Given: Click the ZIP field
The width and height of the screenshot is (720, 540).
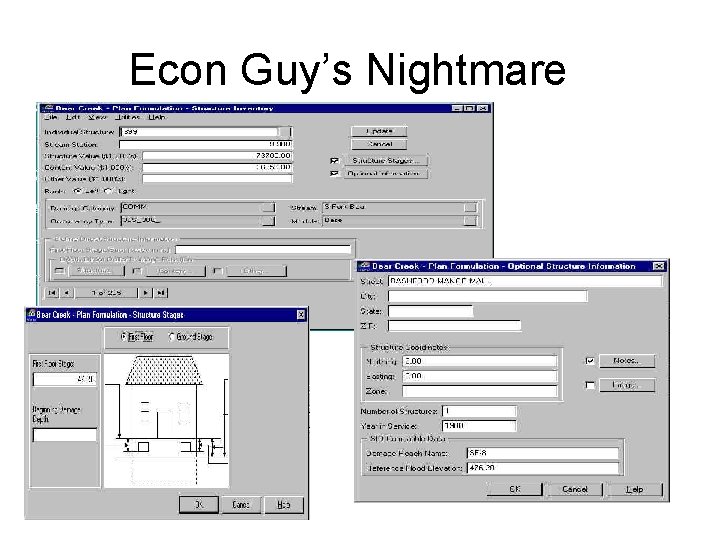Looking at the screenshot, I should 455,326.
